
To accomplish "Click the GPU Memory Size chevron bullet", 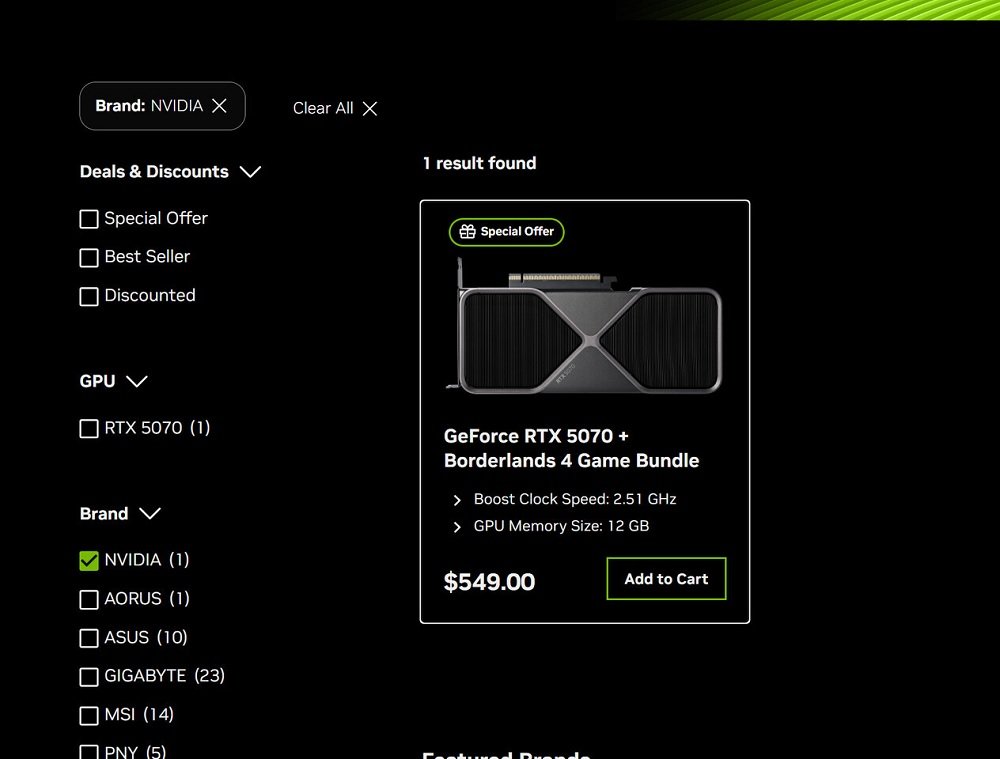I will click(457, 527).
